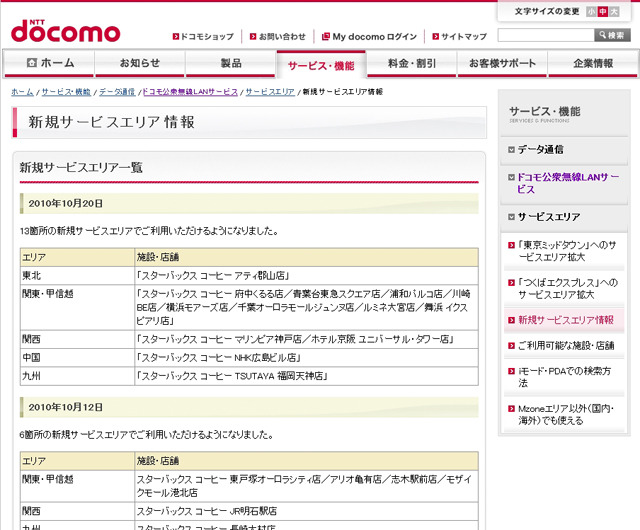The height and width of the screenshot is (530, 640).
Task: Open the サイトマップ link
Action: tap(464, 36)
